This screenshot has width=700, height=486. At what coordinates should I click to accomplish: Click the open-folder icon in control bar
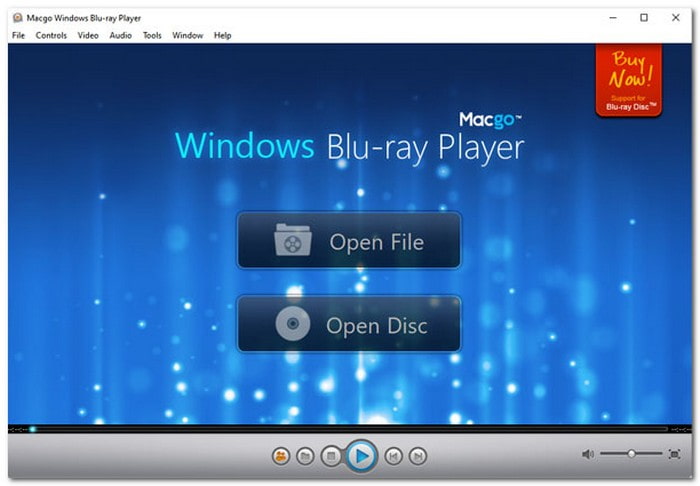tap(305, 456)
